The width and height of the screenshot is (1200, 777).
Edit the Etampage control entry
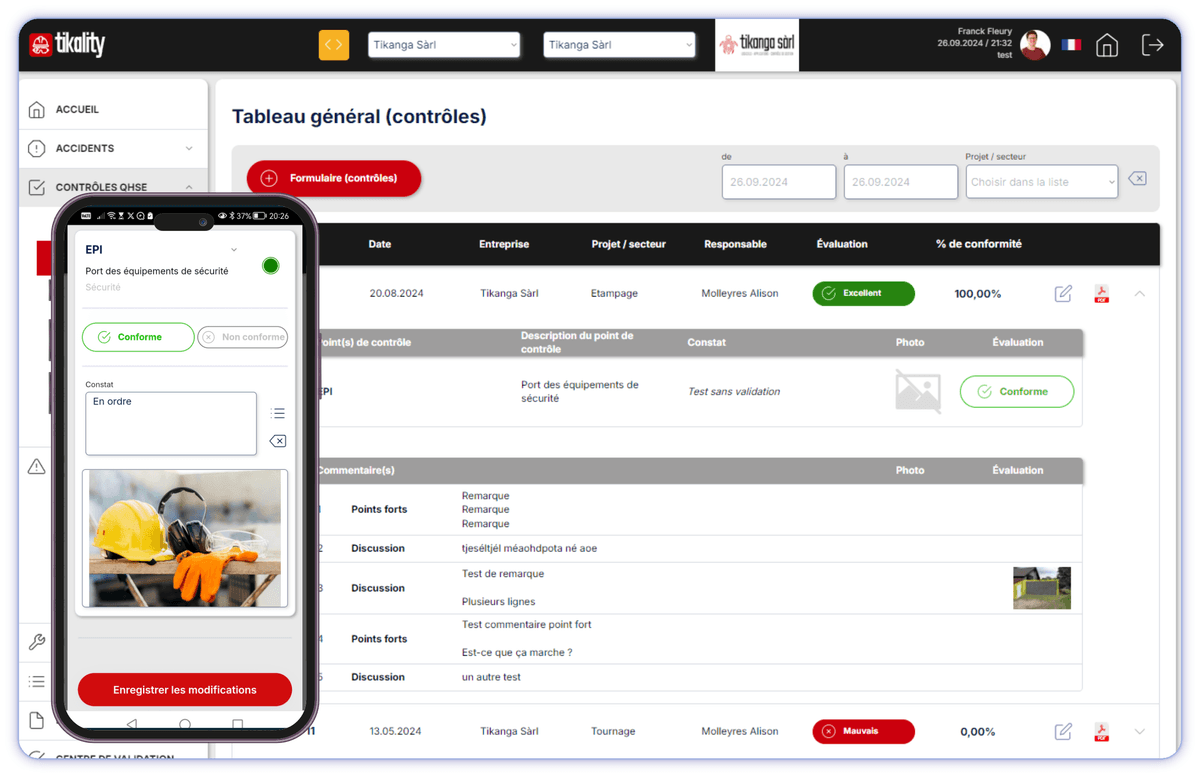coord(1063,294)
